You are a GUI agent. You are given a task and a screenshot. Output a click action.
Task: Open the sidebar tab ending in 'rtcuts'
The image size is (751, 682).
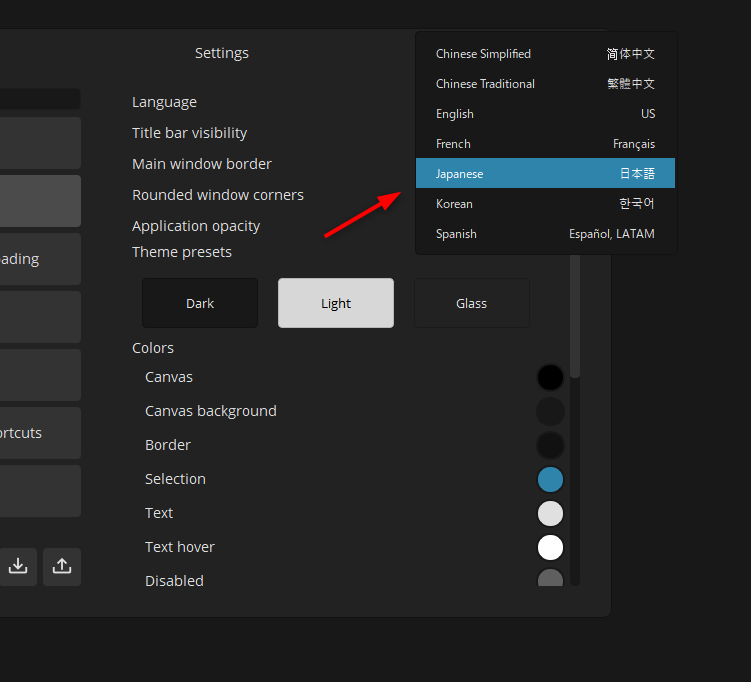pyautogui.click(x=40, y=433)
